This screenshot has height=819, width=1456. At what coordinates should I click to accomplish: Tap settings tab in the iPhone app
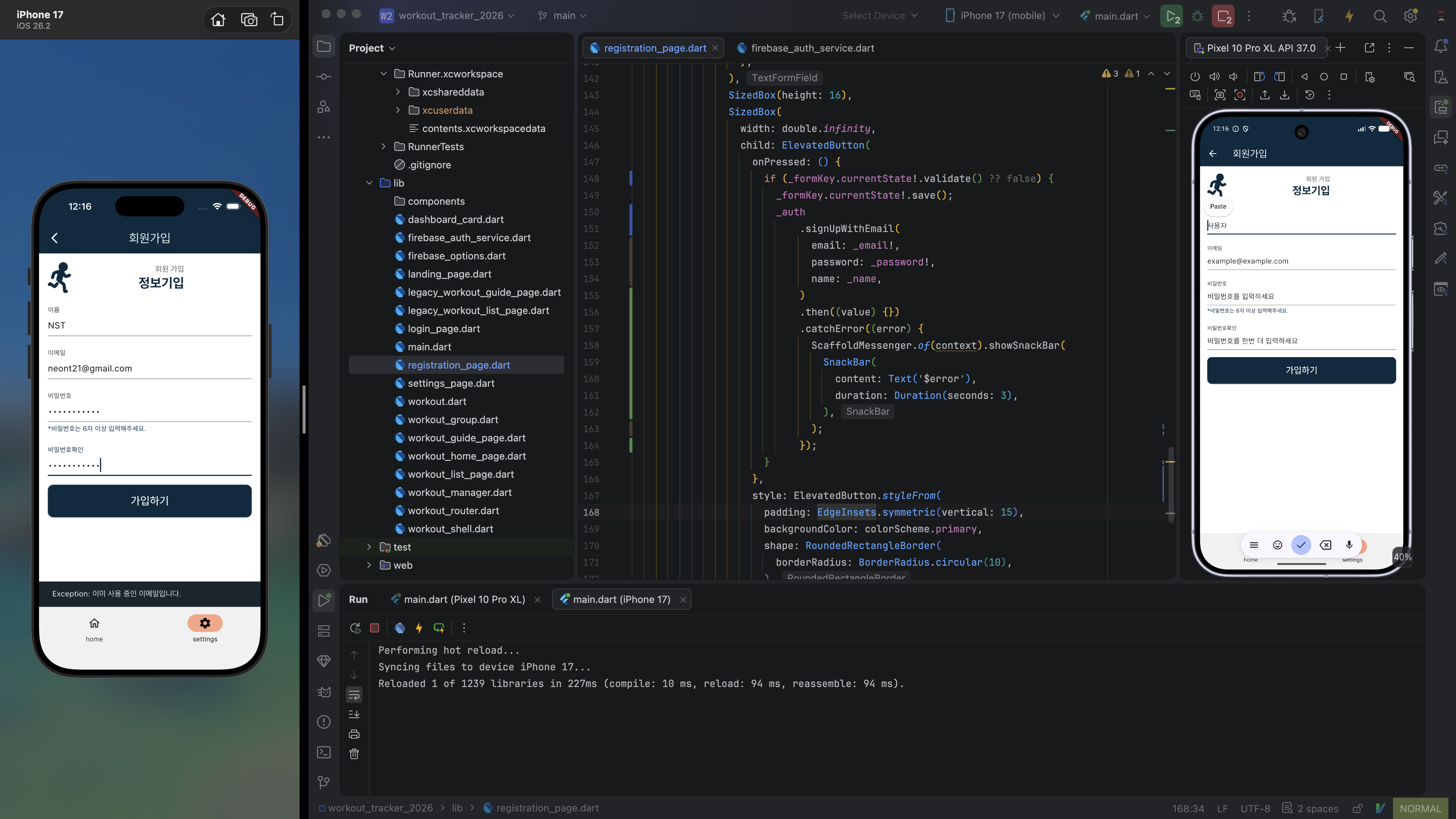coord(205,629)
